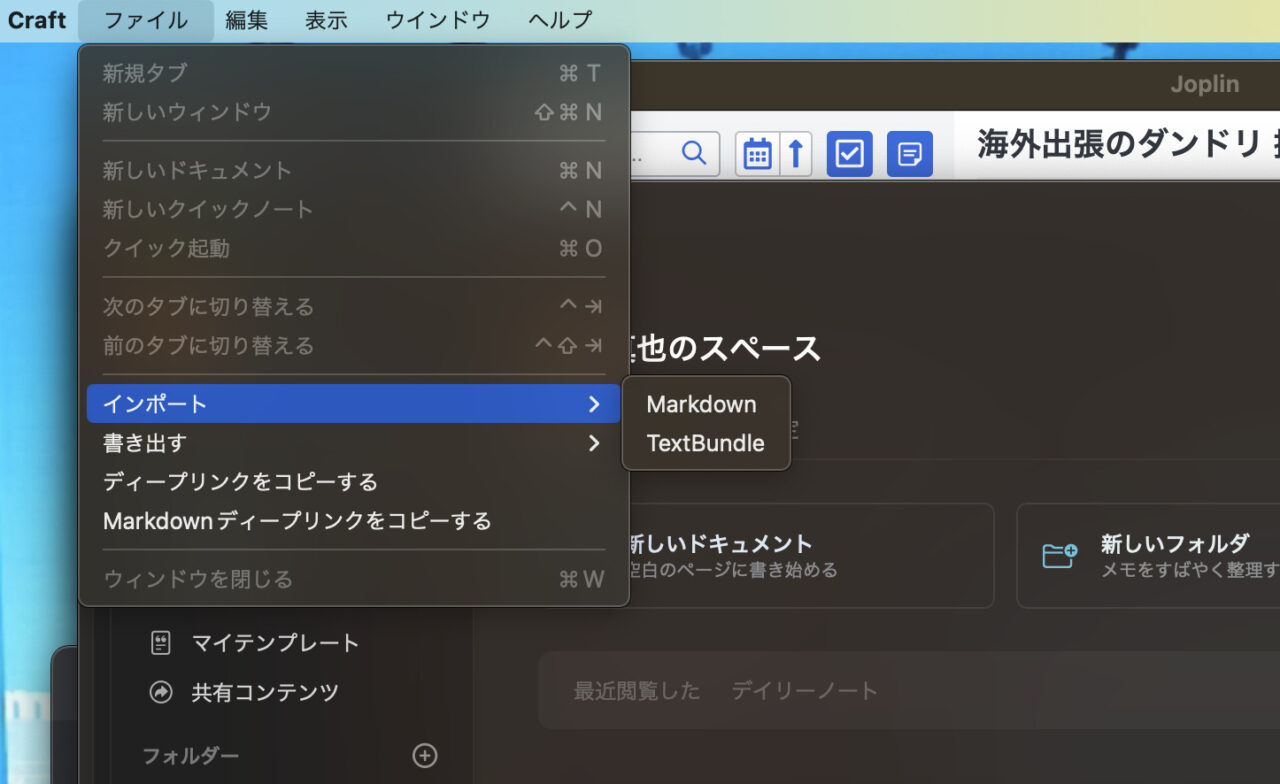
Task: Click the マイテンプレート template icon
Action: click(161, 643)
